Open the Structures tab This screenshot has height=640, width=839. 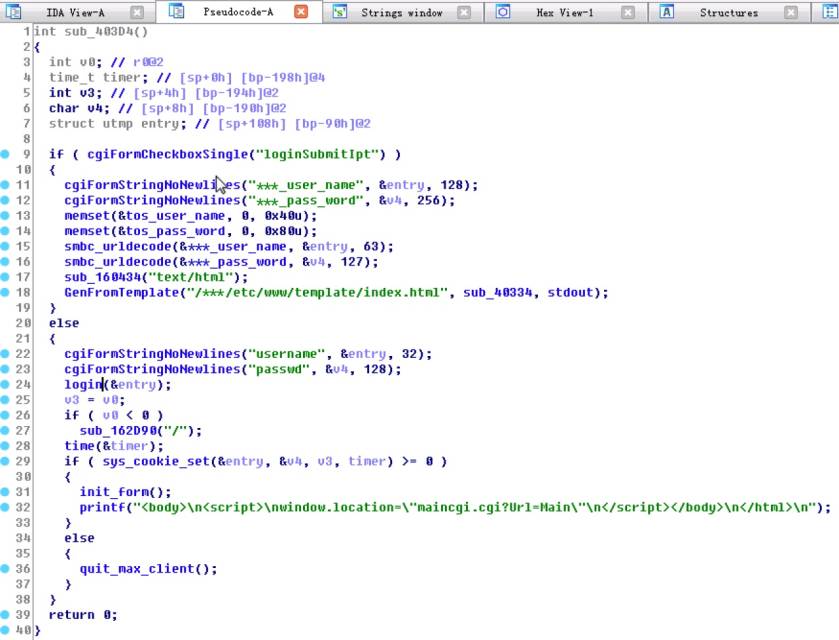coord(729,12)
